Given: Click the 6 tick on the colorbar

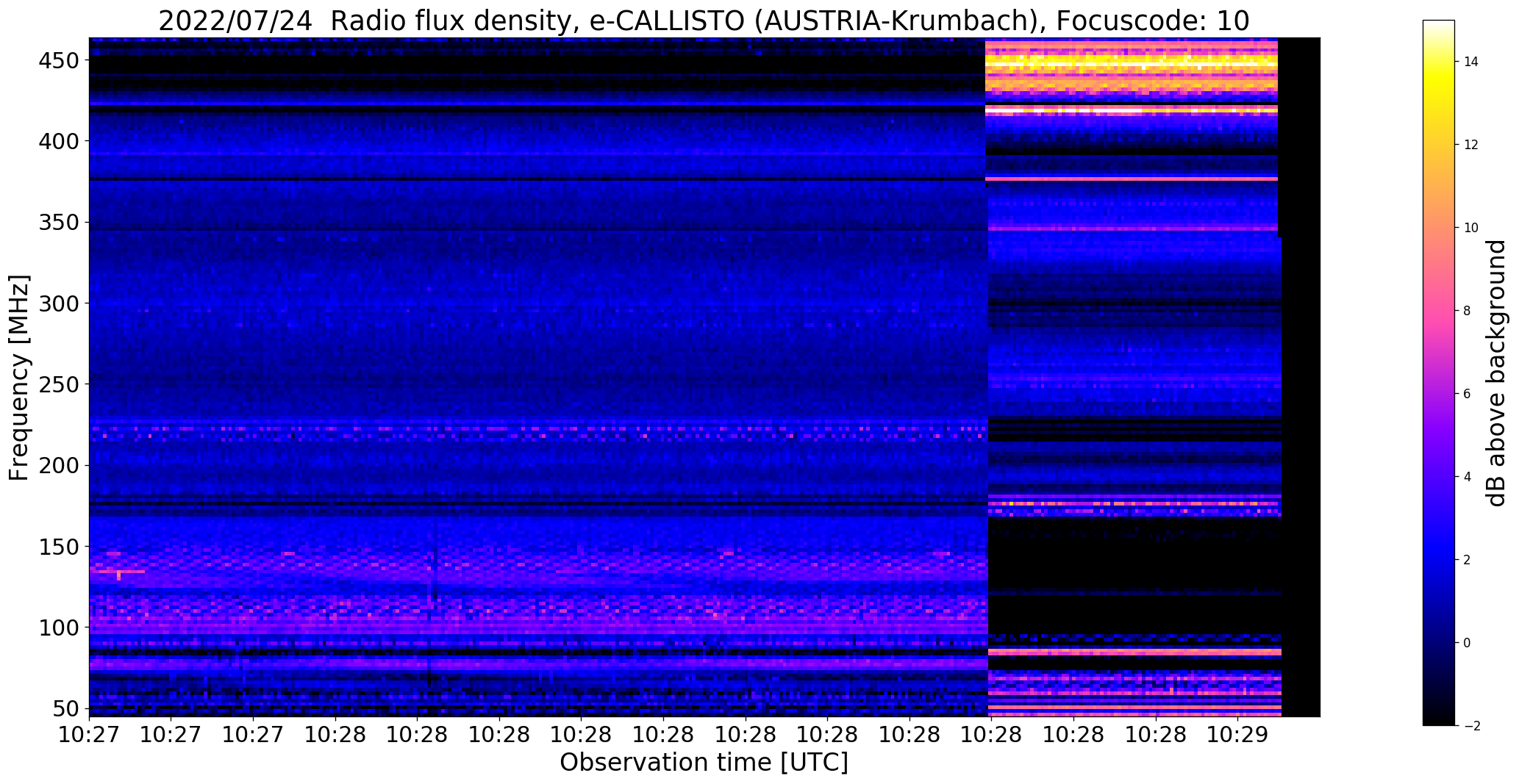Looking at the screenshot, I should click(x=1468, y=394).
